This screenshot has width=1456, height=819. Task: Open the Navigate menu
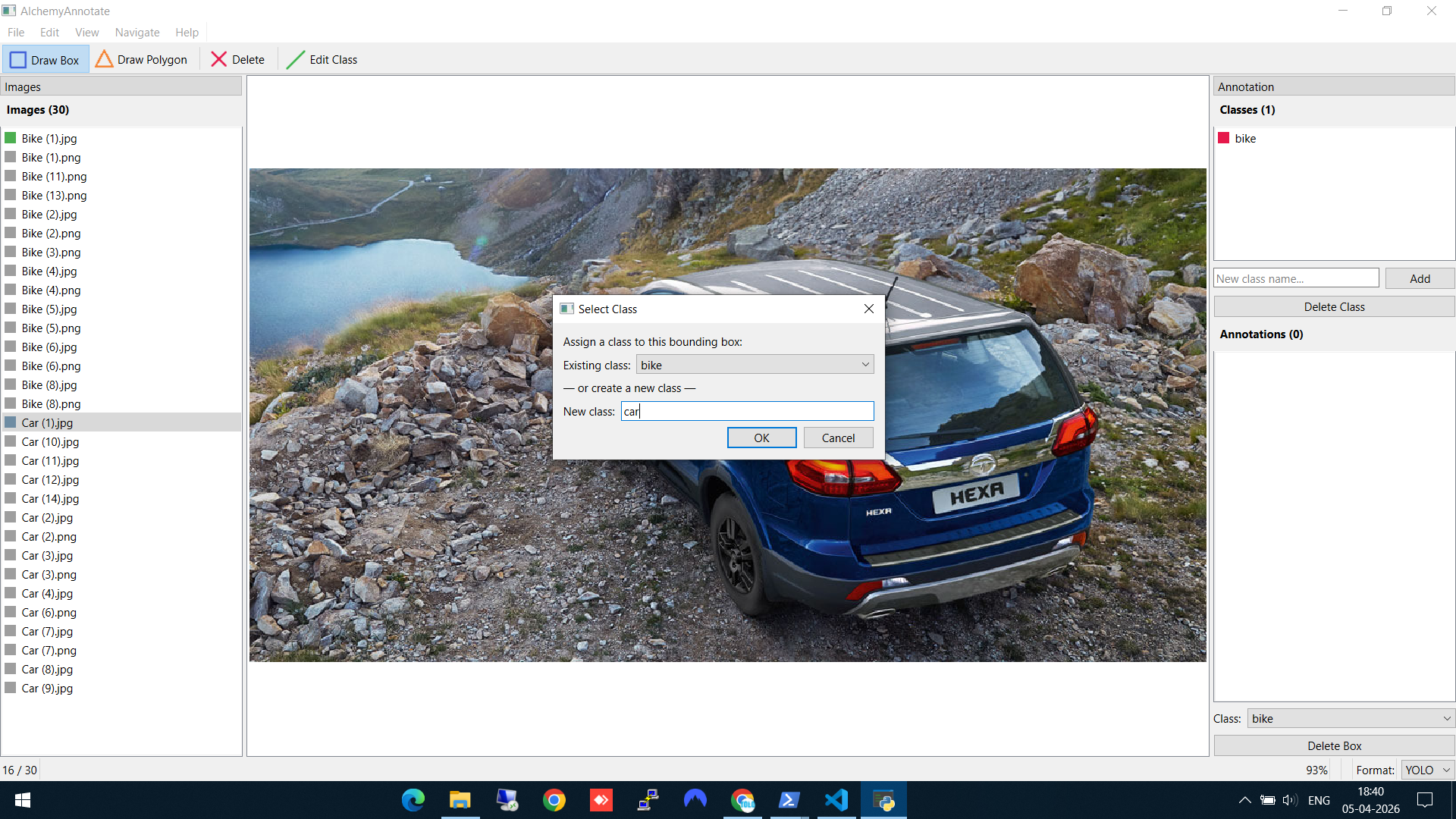click(x=136, y=33)
